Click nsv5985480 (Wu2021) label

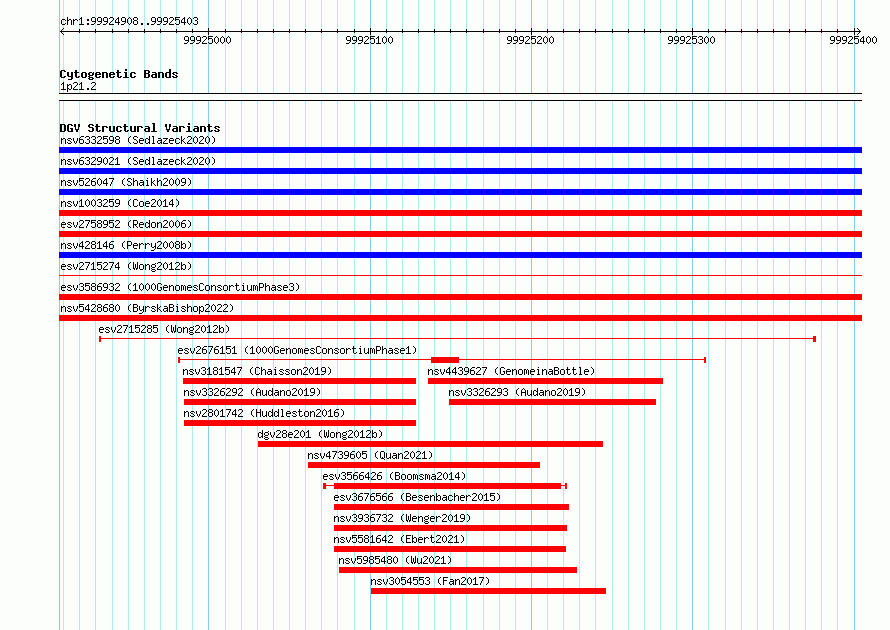coord(395,560)
